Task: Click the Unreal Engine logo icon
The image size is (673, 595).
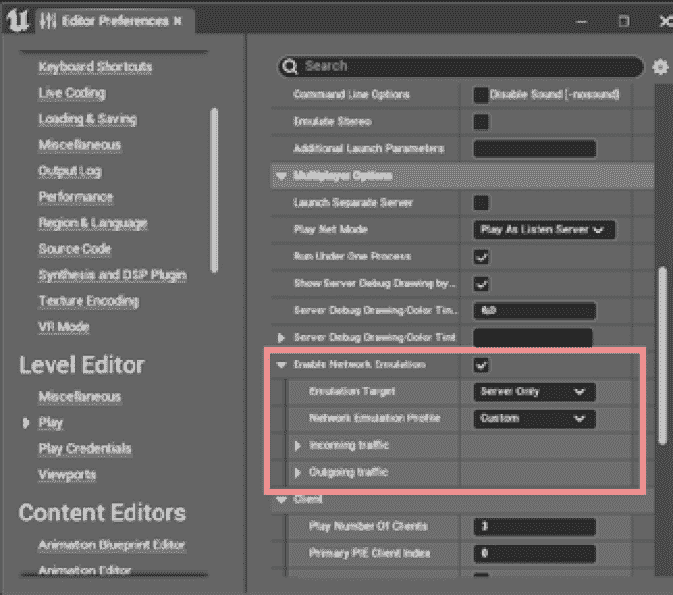Action: pyautogui.click(x=18, y=21)
